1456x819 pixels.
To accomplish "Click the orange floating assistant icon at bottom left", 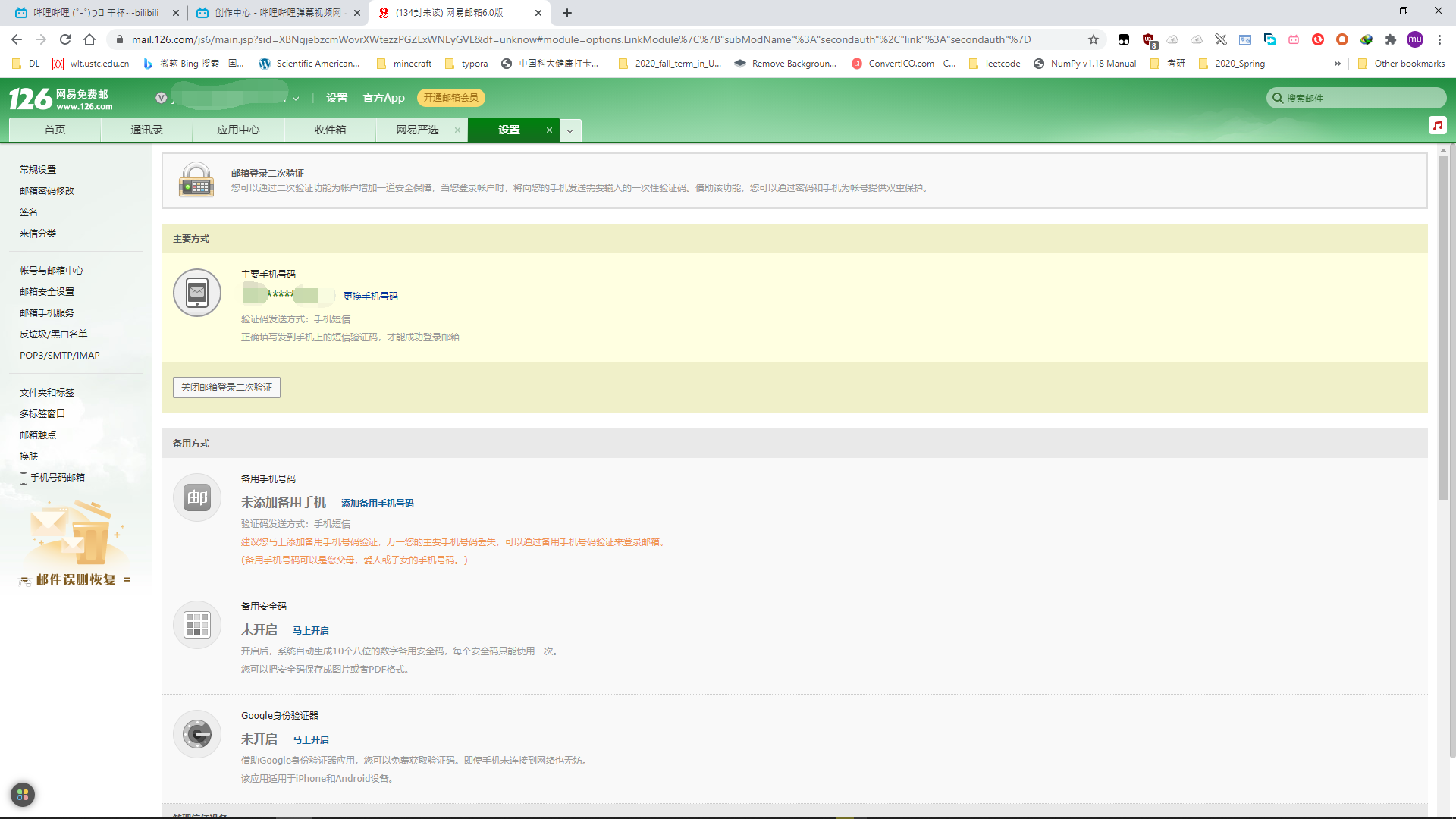I will coord(22,795).
